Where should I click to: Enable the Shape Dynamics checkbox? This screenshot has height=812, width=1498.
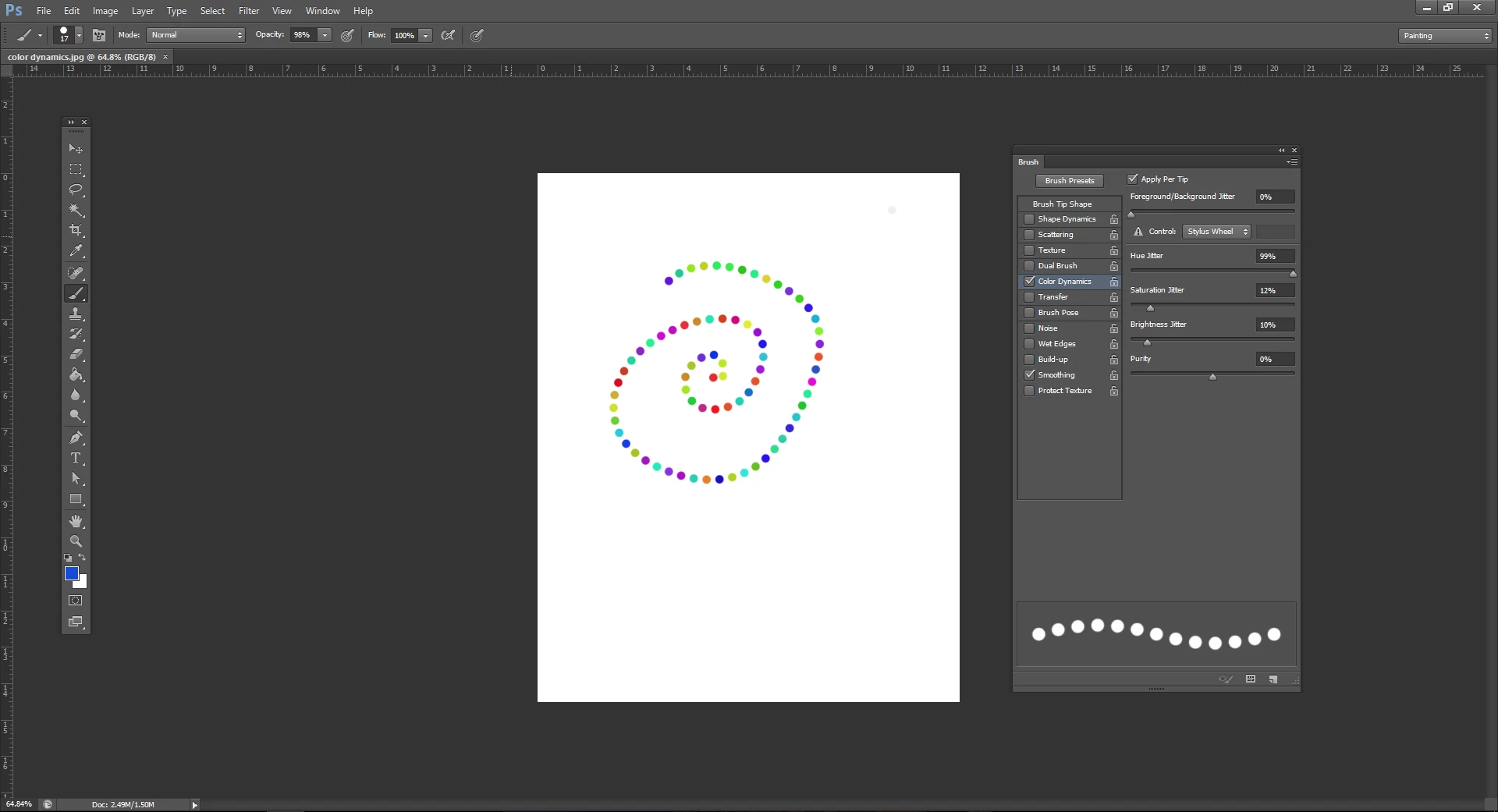point(1029,219)
